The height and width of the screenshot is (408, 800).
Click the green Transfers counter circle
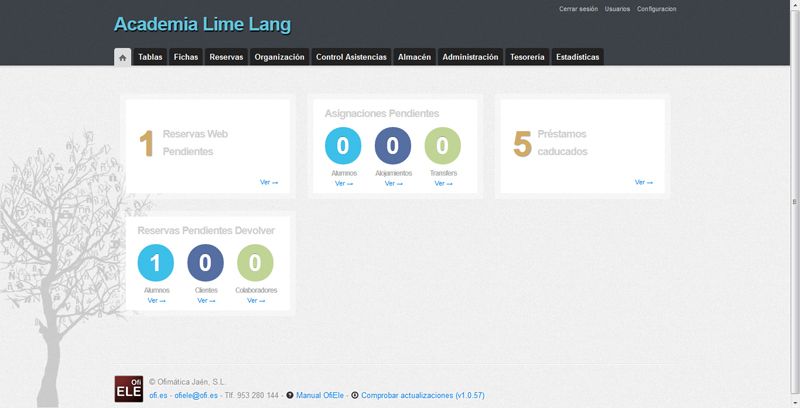[443, 146]
